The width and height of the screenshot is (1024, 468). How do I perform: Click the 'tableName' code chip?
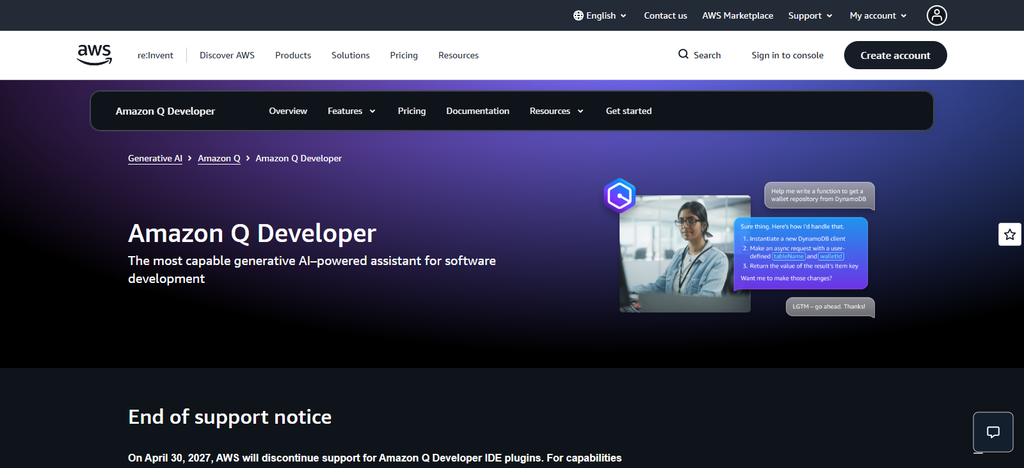(789, 257)
